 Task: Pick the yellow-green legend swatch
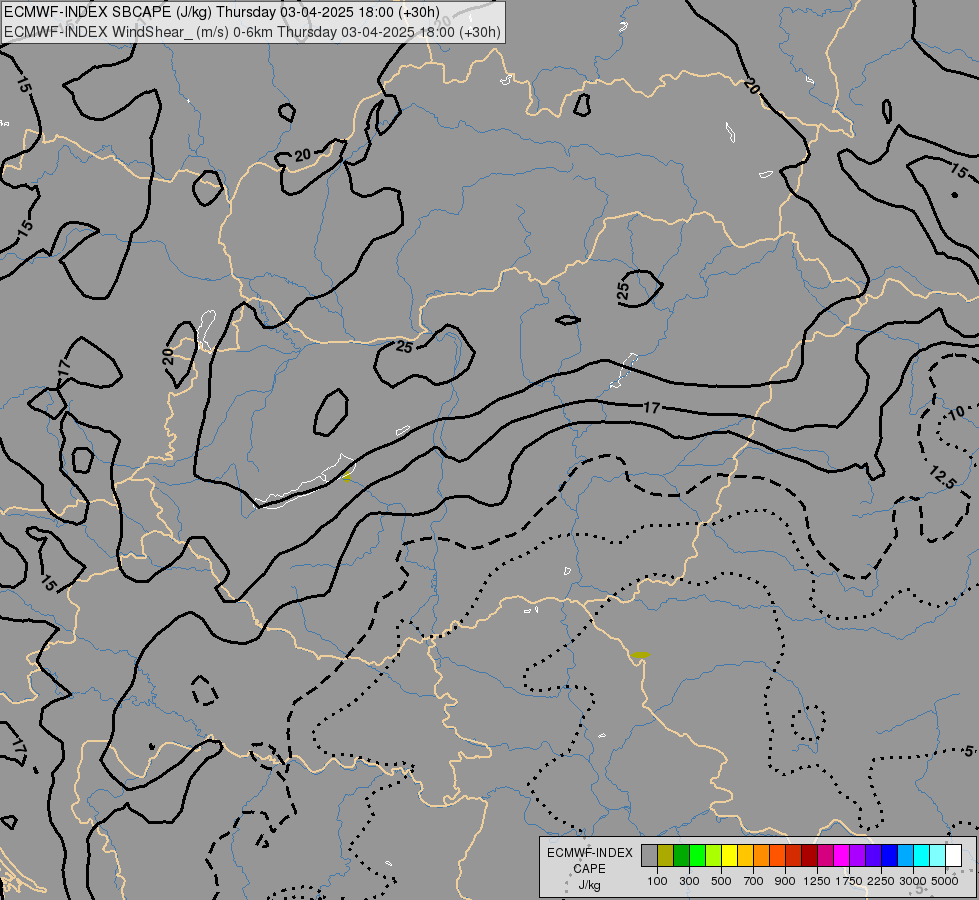pos(714,856)
